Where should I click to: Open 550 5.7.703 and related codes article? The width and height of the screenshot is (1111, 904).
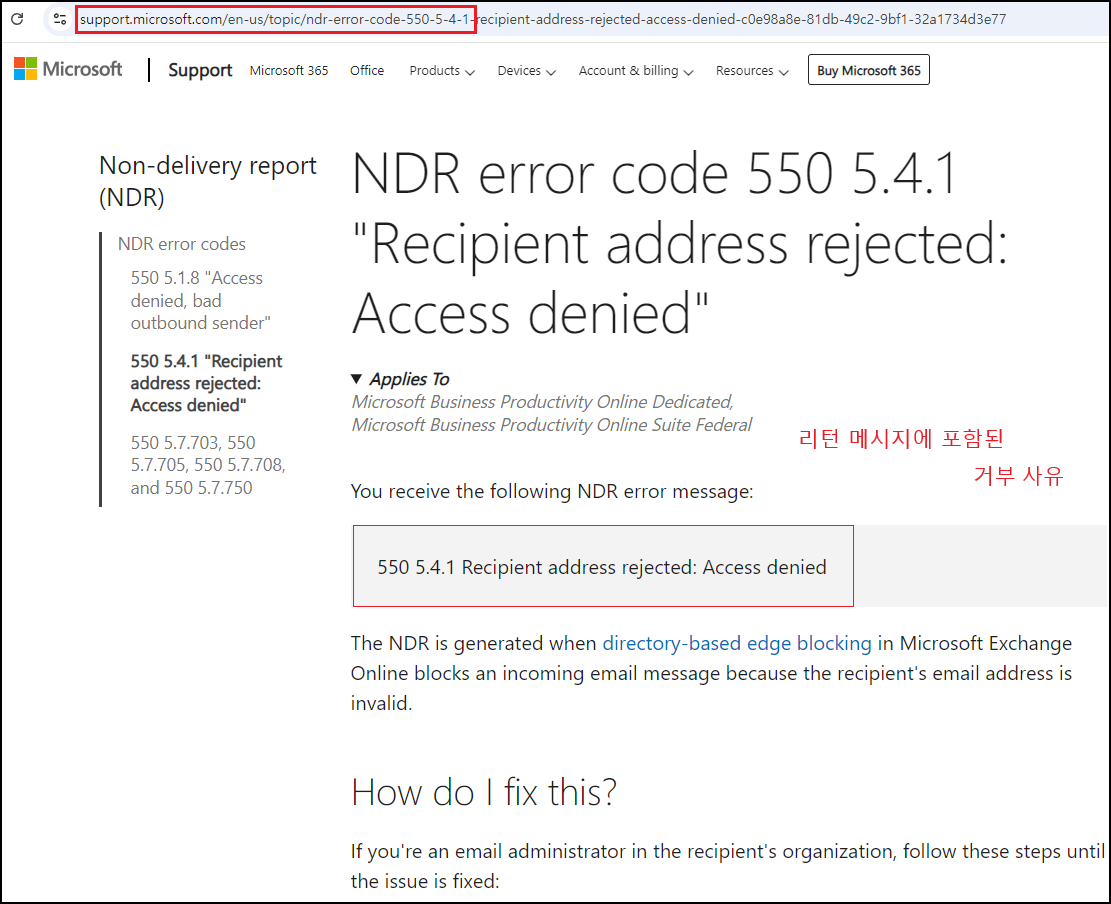(208, 465)
